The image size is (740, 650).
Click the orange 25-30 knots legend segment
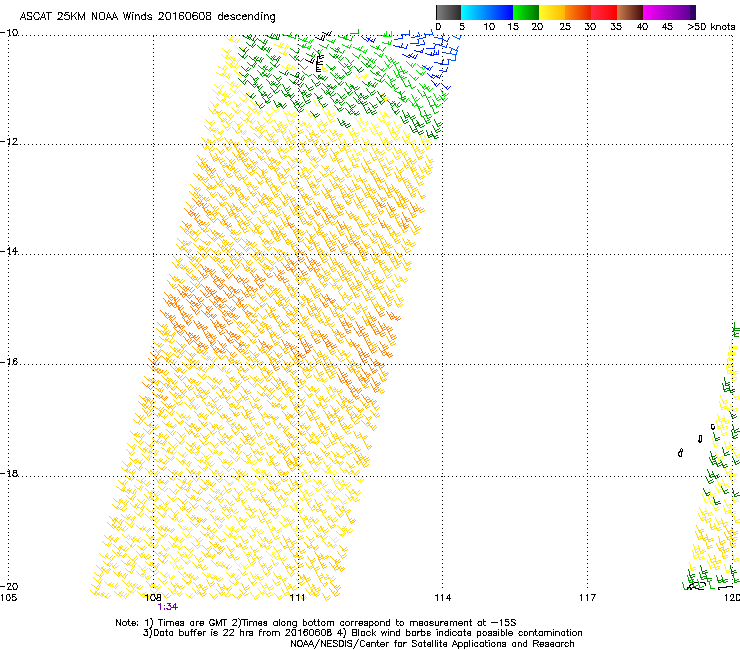[x=578, y=12]
